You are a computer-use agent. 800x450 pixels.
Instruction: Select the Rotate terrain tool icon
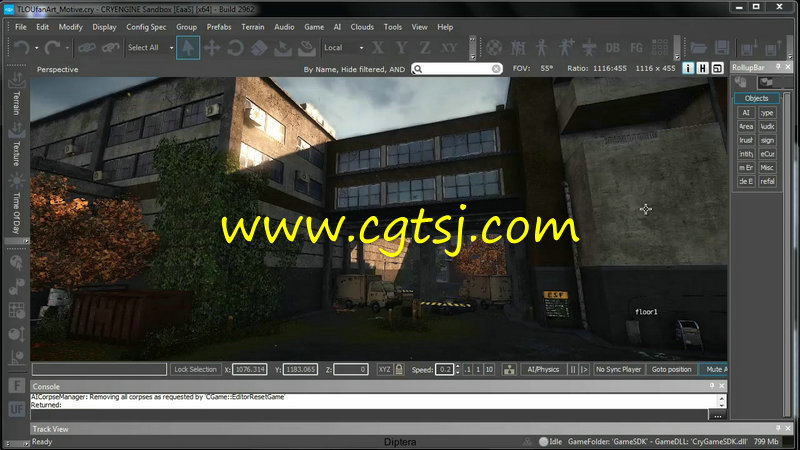point(307,48)
